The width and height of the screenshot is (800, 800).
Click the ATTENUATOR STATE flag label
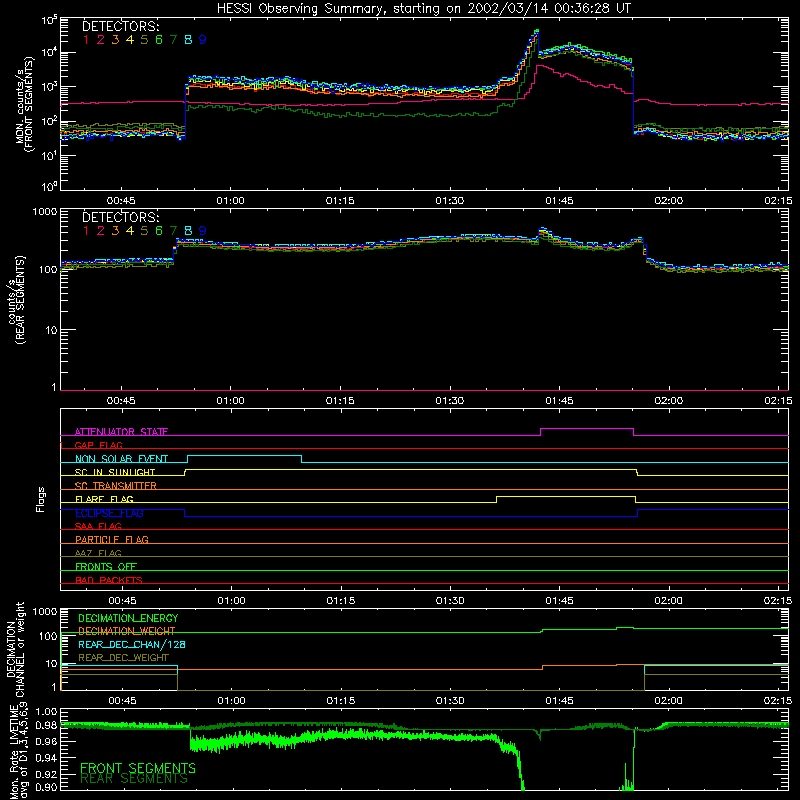pos(121,432)
